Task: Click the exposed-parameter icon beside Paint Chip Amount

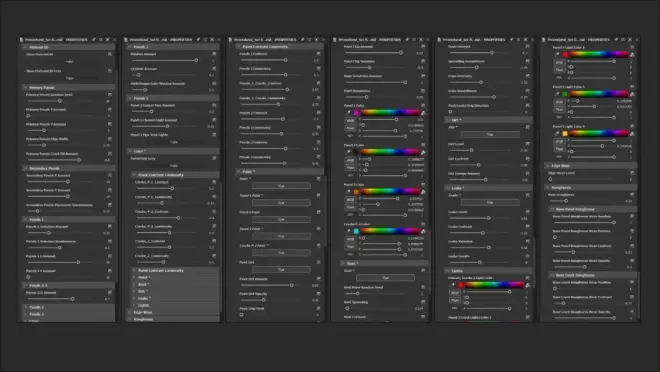Action: point(423,46)
